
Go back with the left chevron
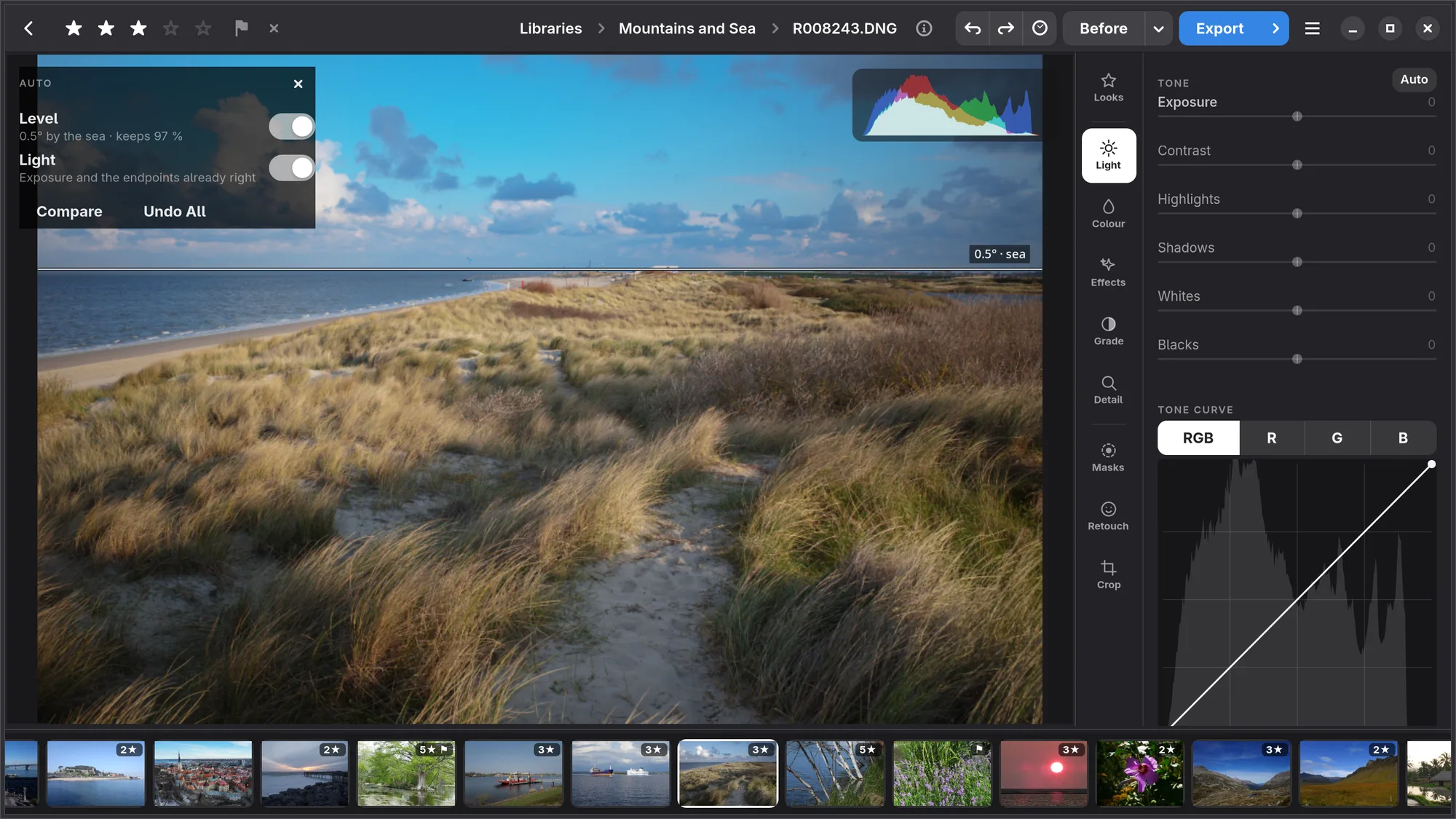(x=28, y=28)
